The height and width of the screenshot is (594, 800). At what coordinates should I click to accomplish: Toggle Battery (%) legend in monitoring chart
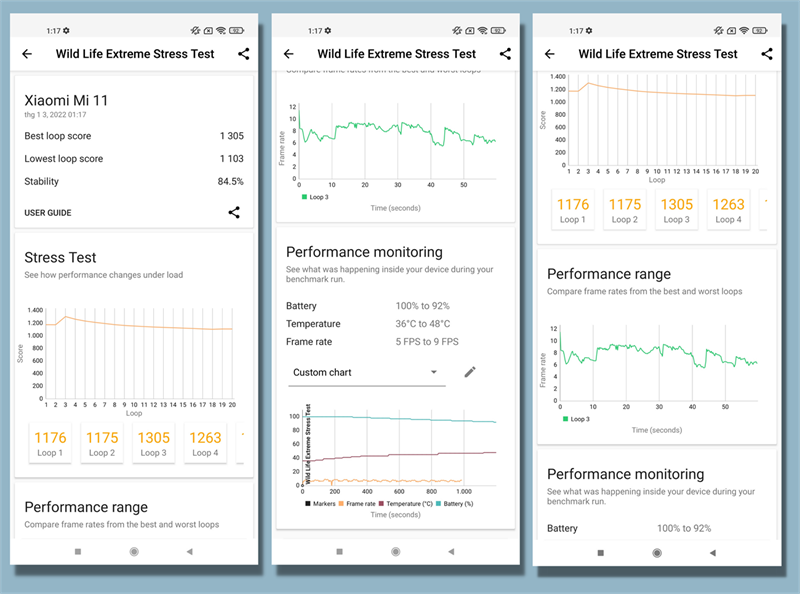[455, 504]
